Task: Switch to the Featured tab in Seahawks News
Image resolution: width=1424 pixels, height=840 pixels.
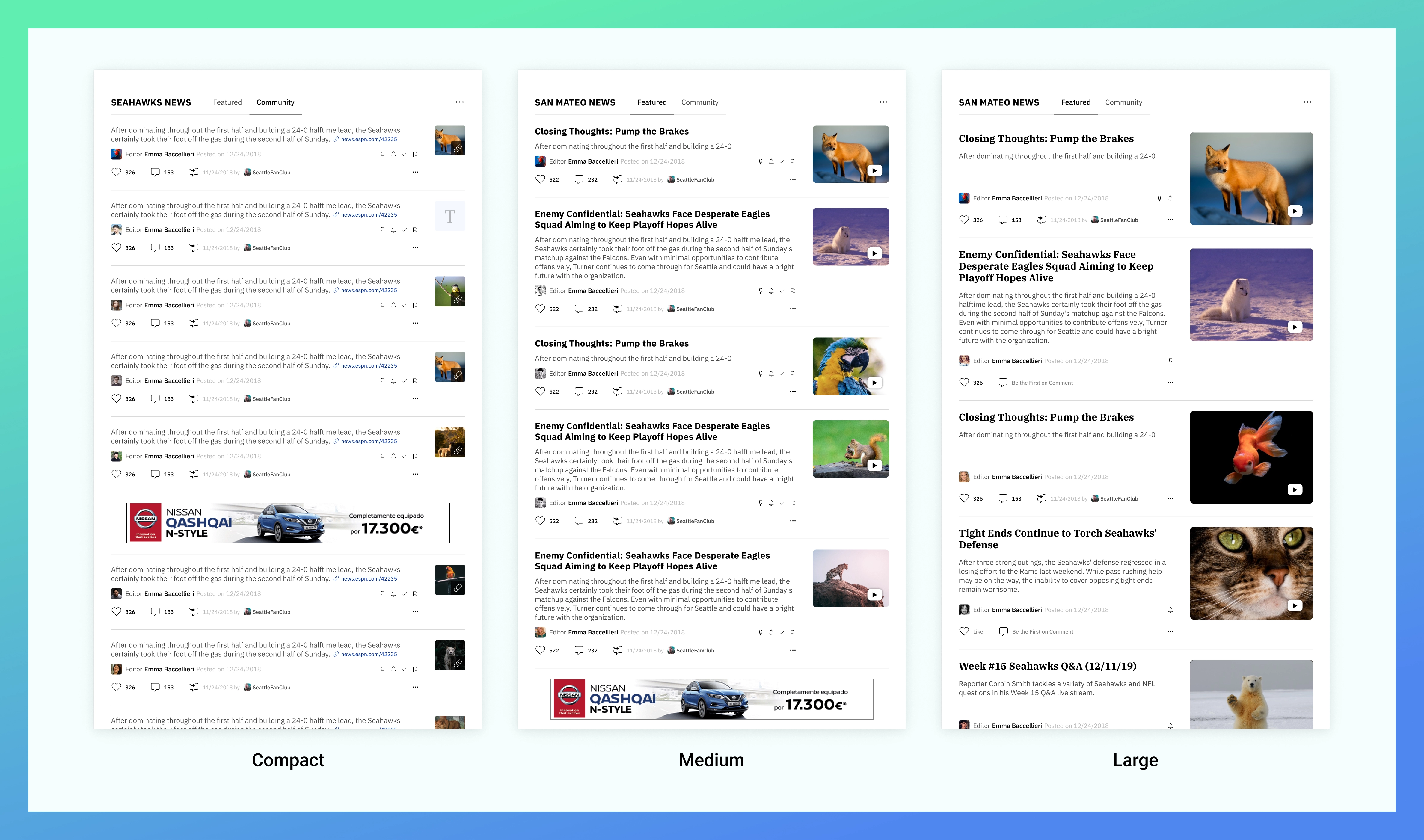Action: coord(227,102)
